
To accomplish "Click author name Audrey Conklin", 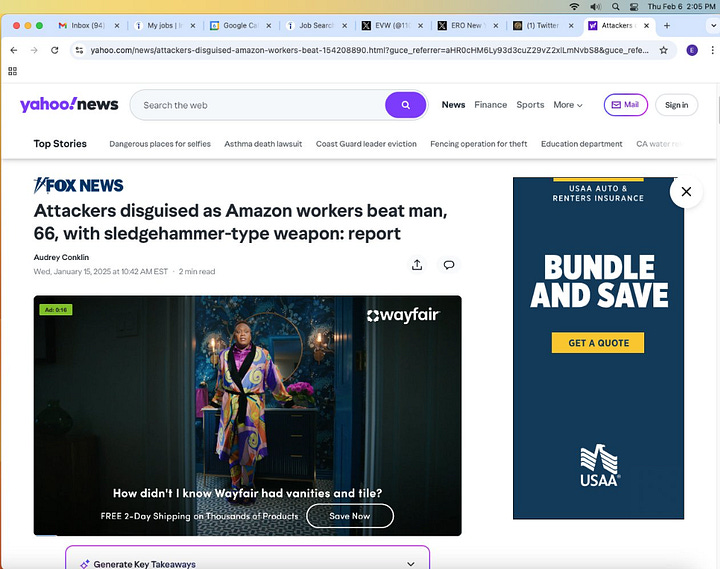I will click(61, 257).
